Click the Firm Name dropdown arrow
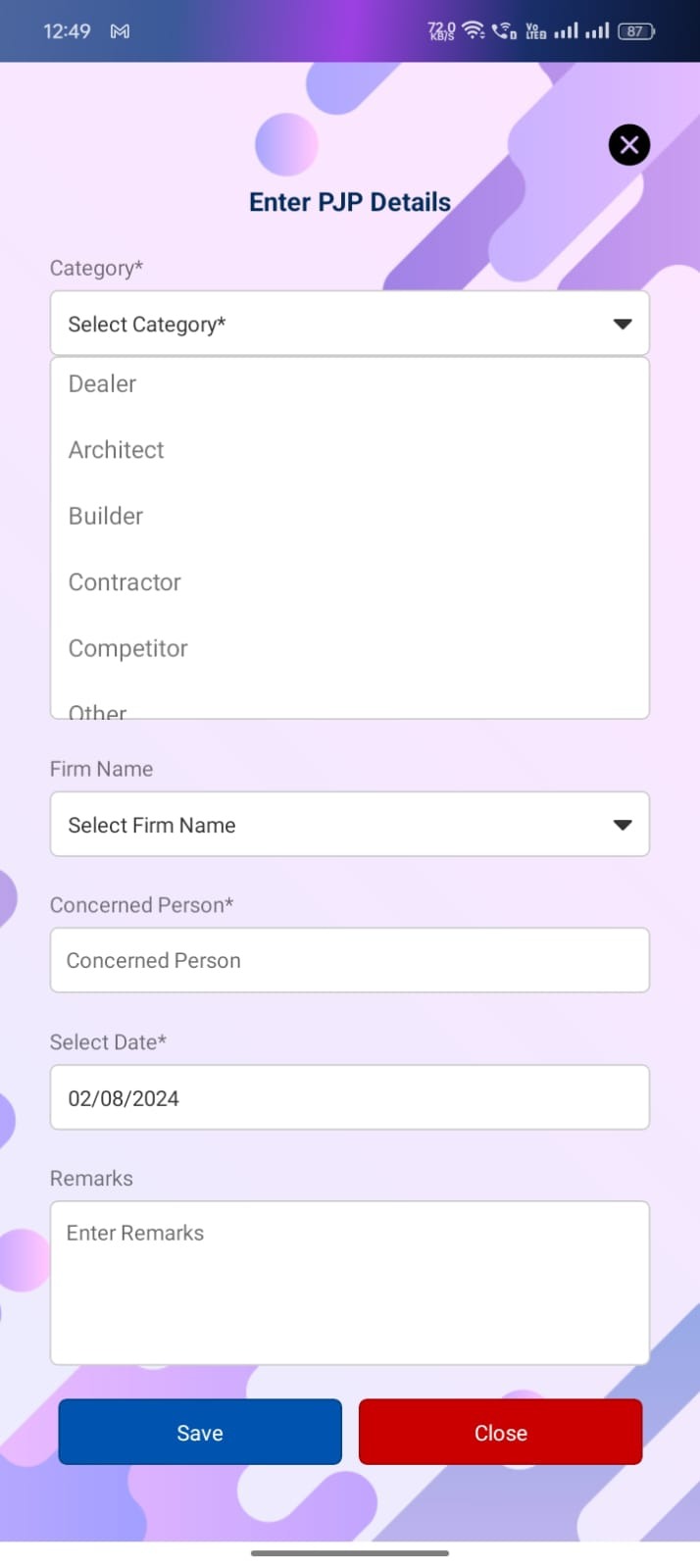Screen dimensions: 700x1568 point(622,825)
